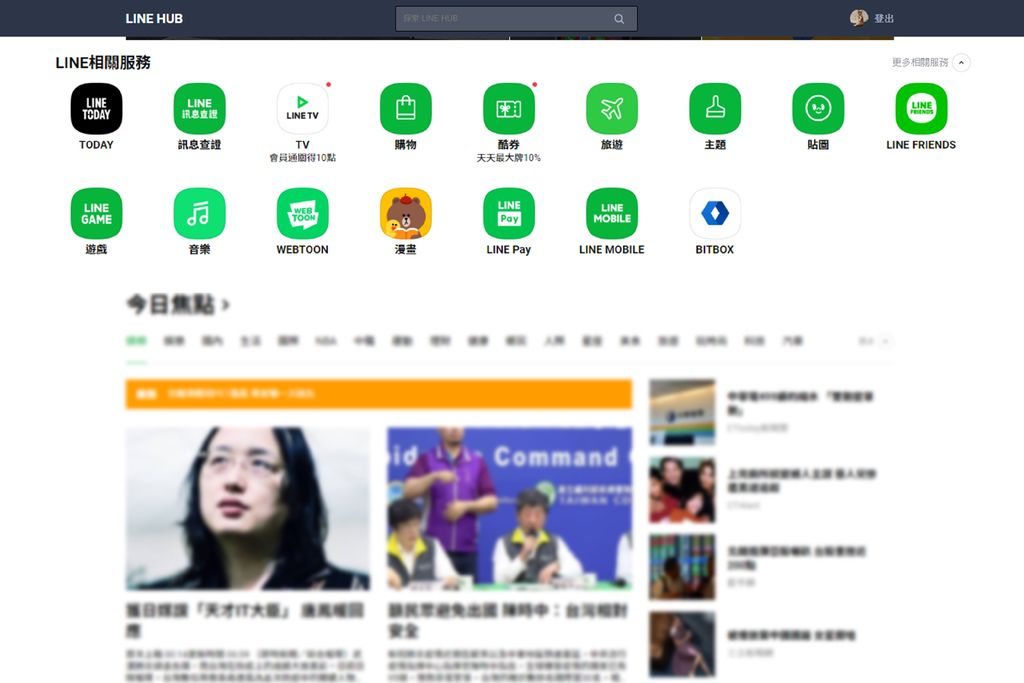
Task: Open the 音樂 music note icon
Action: (x=199, y=214)
